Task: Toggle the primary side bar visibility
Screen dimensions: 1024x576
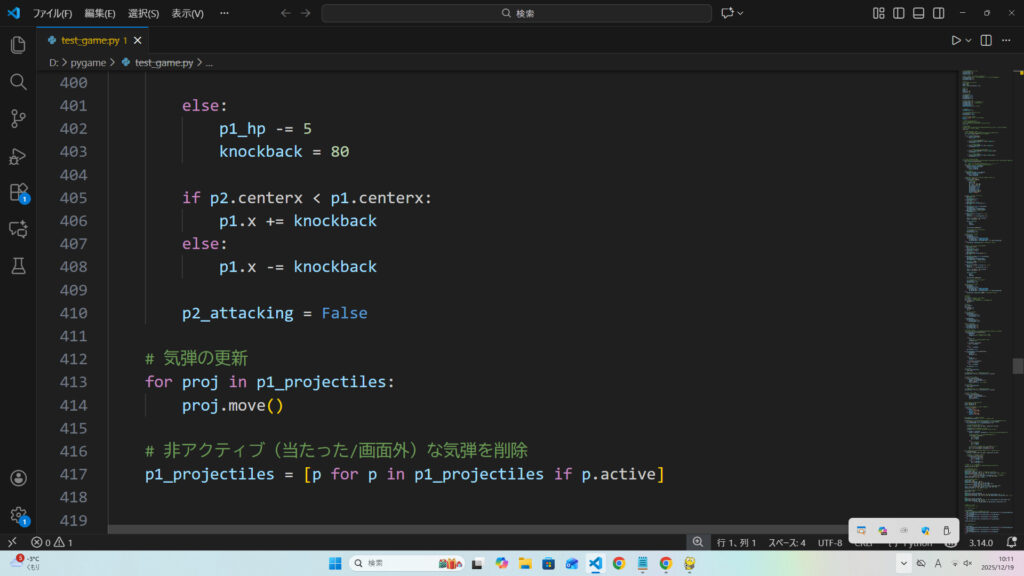Action: coord(899,13)
